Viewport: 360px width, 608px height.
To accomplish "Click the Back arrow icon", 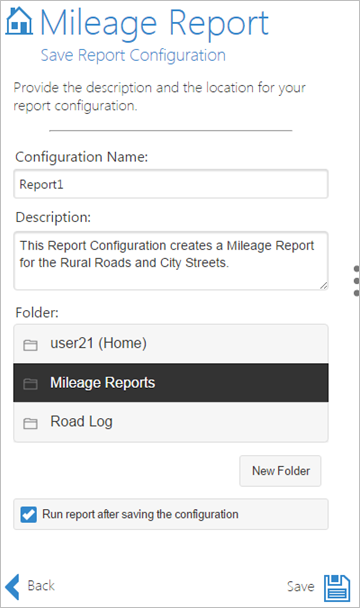I will pyautogui.click(x=12, y=587).
